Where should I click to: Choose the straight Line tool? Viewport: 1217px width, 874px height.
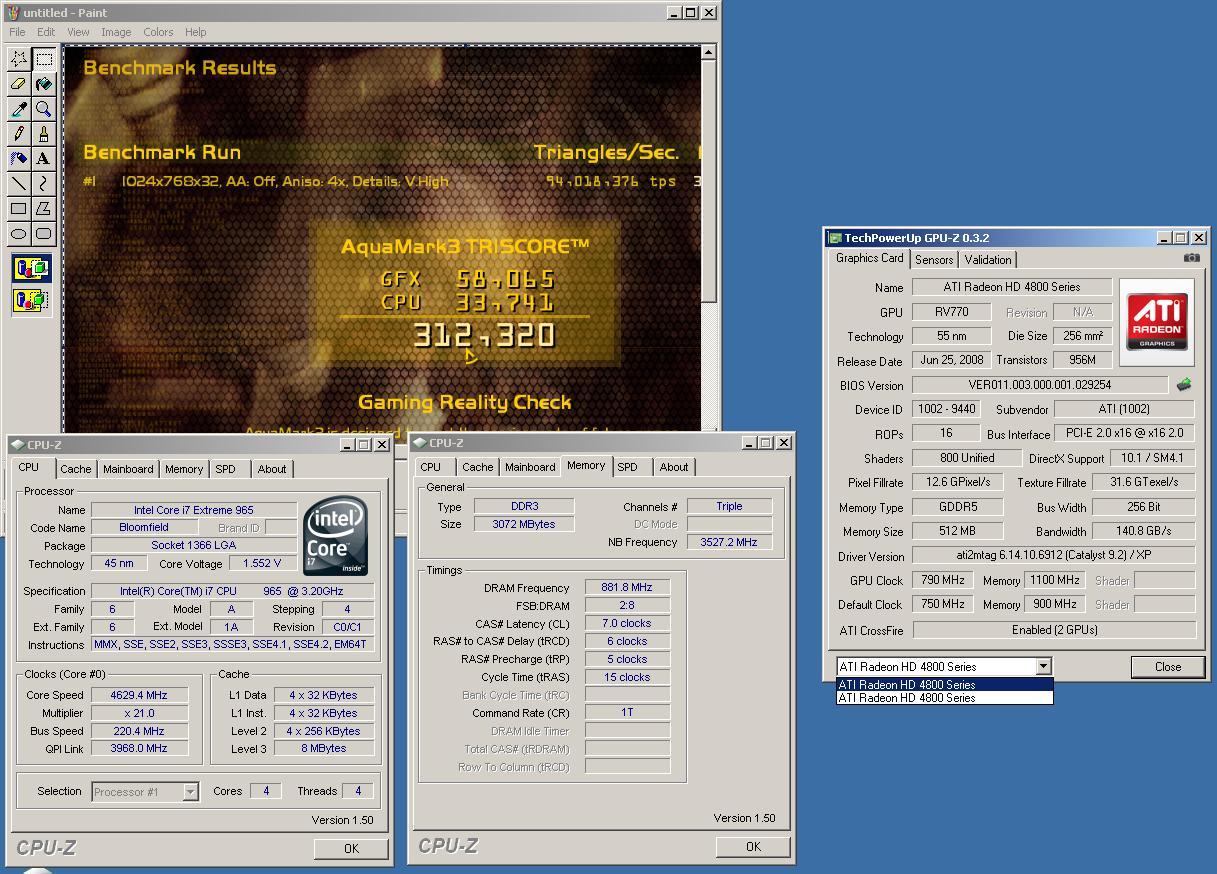tap(19, 184)
